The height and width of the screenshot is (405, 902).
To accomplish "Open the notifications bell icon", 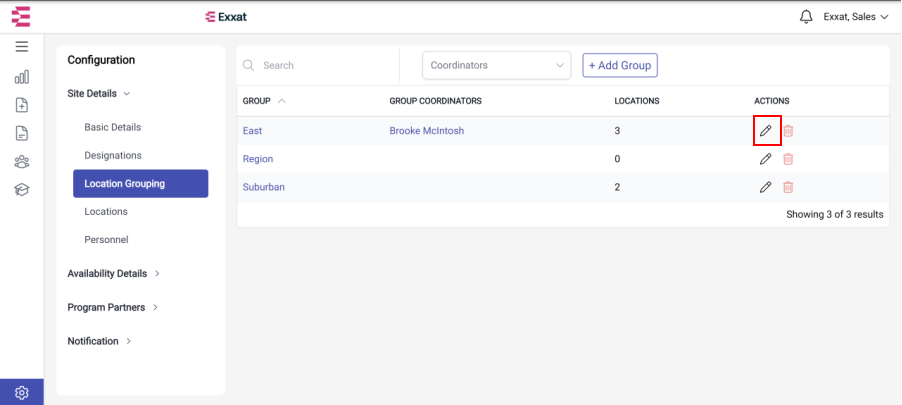I will click(x=806, y=17).
